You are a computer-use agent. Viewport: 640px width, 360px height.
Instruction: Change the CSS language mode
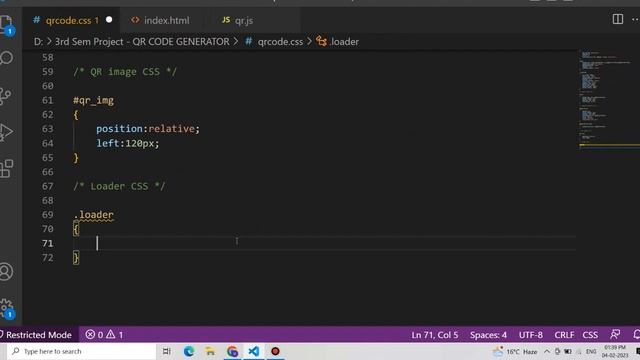(x=590, y=335)
